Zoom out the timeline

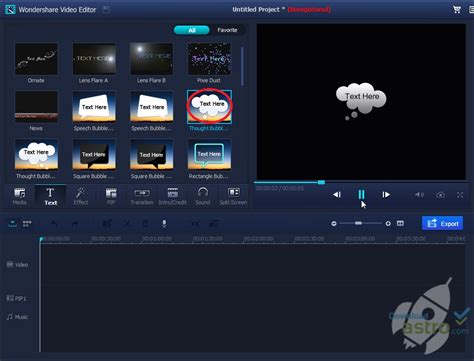(334, 224)
